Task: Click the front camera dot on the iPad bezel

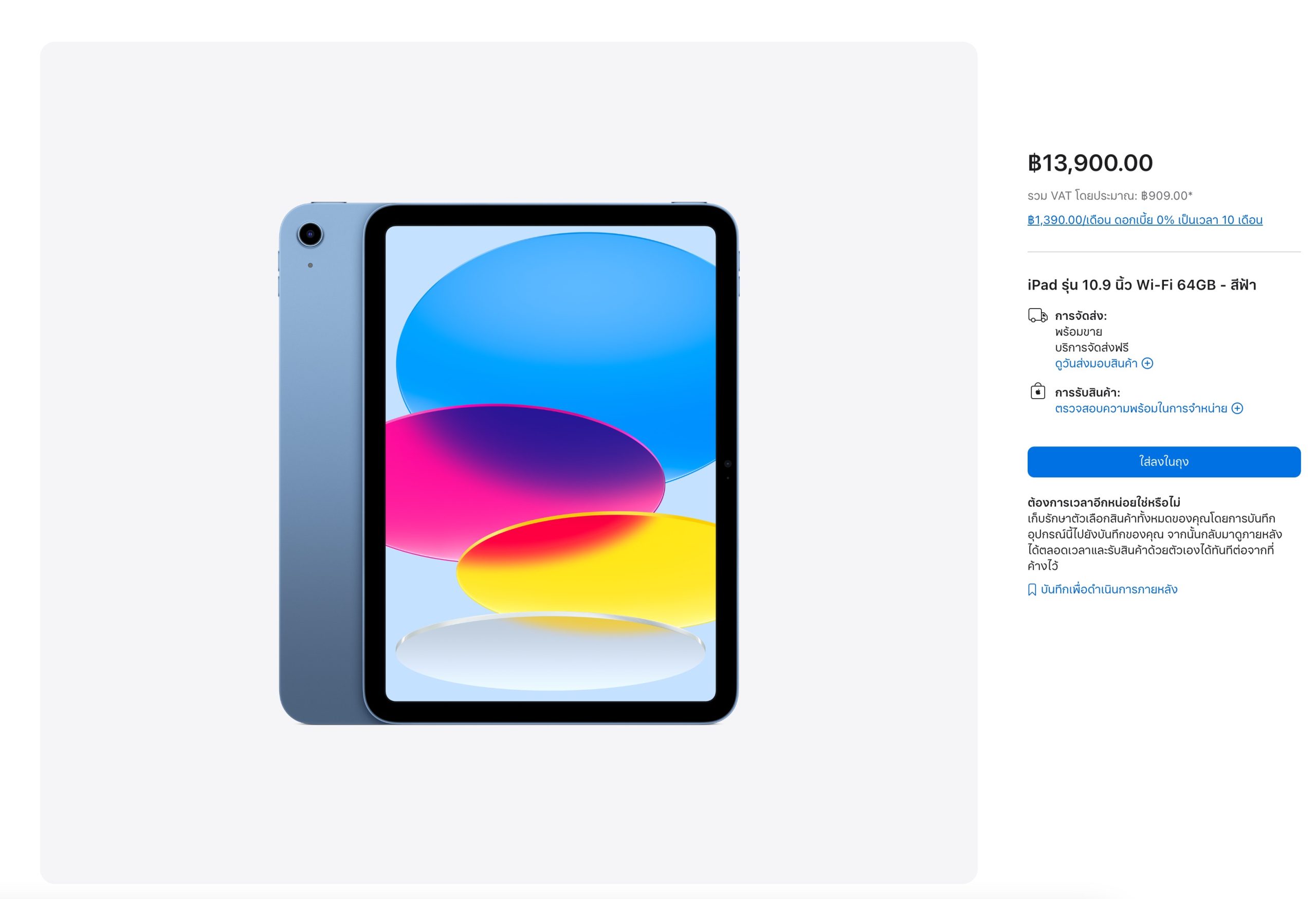Action: (727, 464)
